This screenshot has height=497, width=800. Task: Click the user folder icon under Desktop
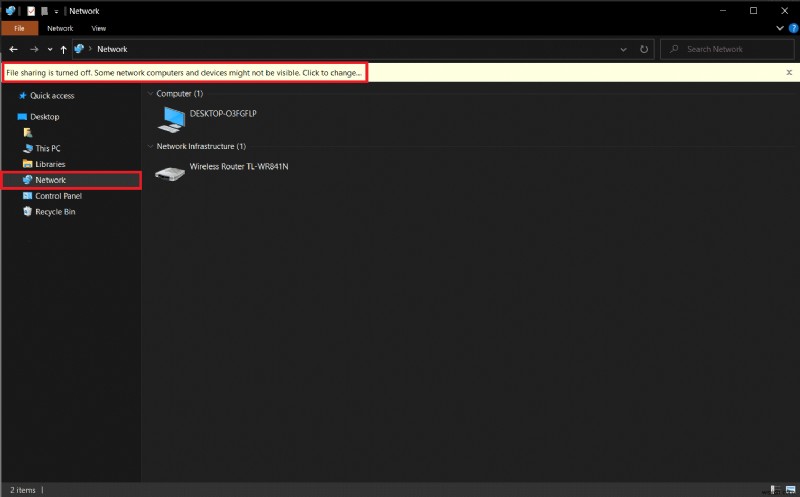coord(28,133)
